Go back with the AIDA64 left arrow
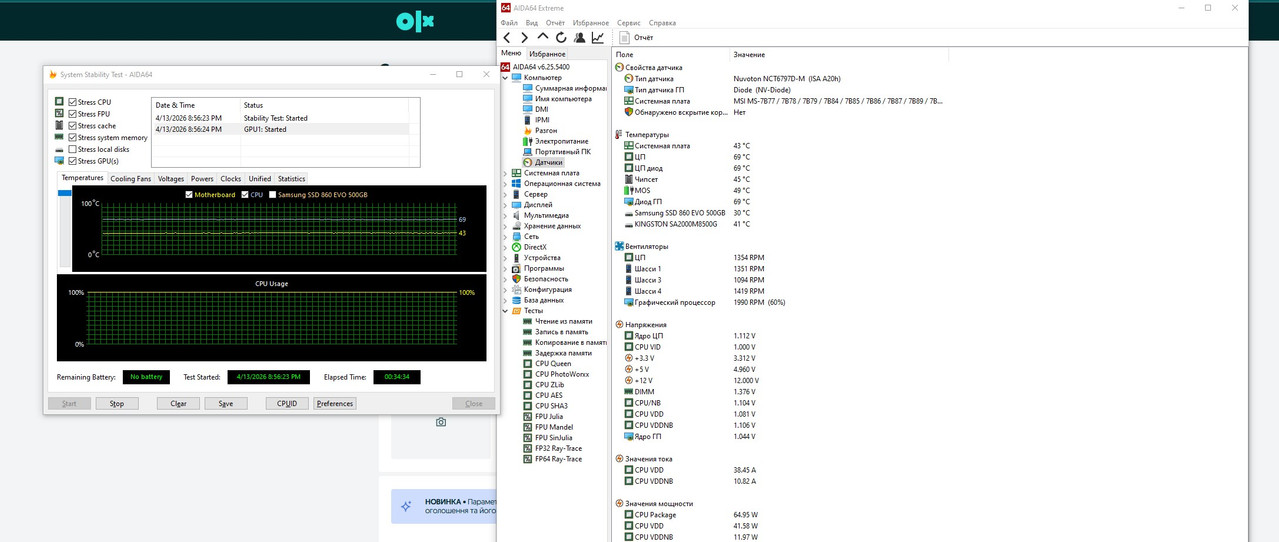1279x542 pixels. click(x=507, y=37)
